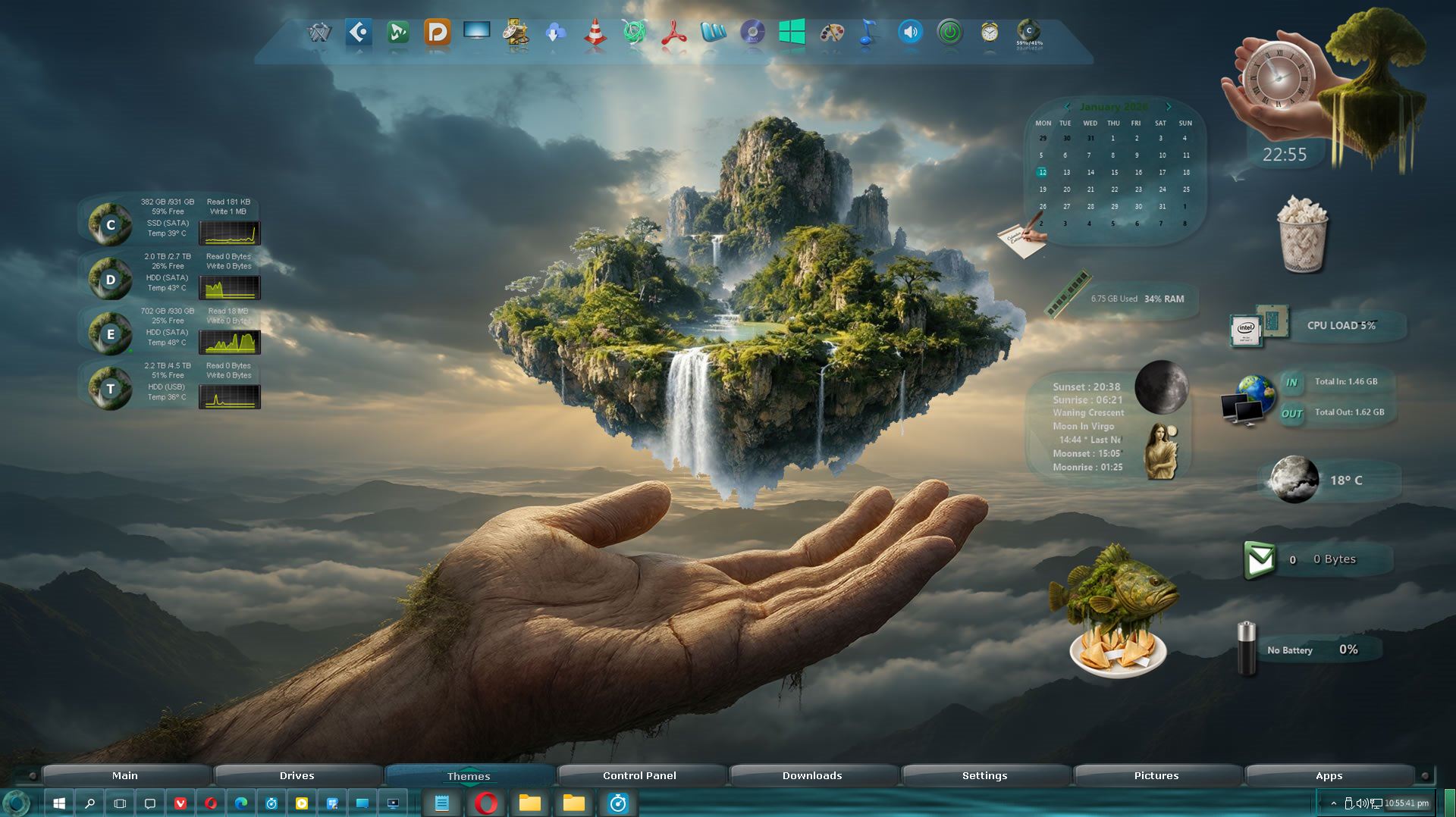Go to previous month in calendar widget
The height and width of the screenshot is (817, 1456).
click(x=1067, y=107)
